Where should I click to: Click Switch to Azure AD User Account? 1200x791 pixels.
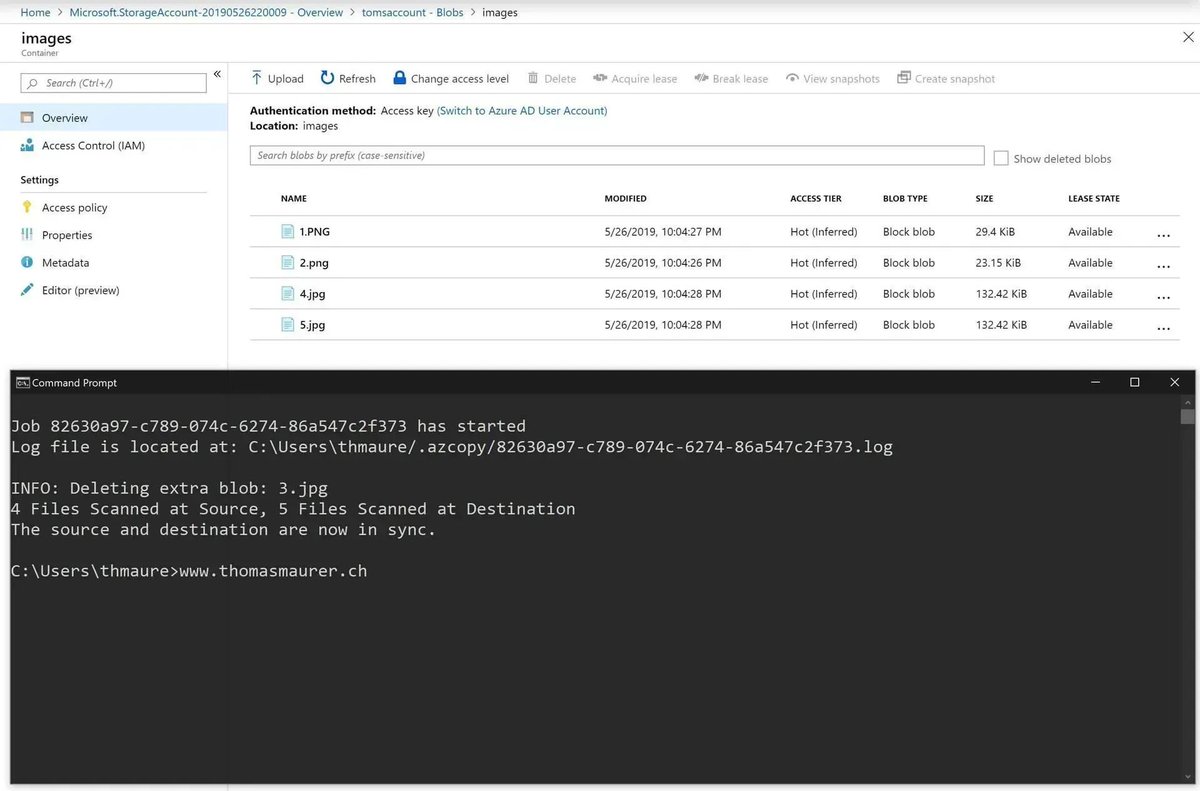(x=522, y=110)
